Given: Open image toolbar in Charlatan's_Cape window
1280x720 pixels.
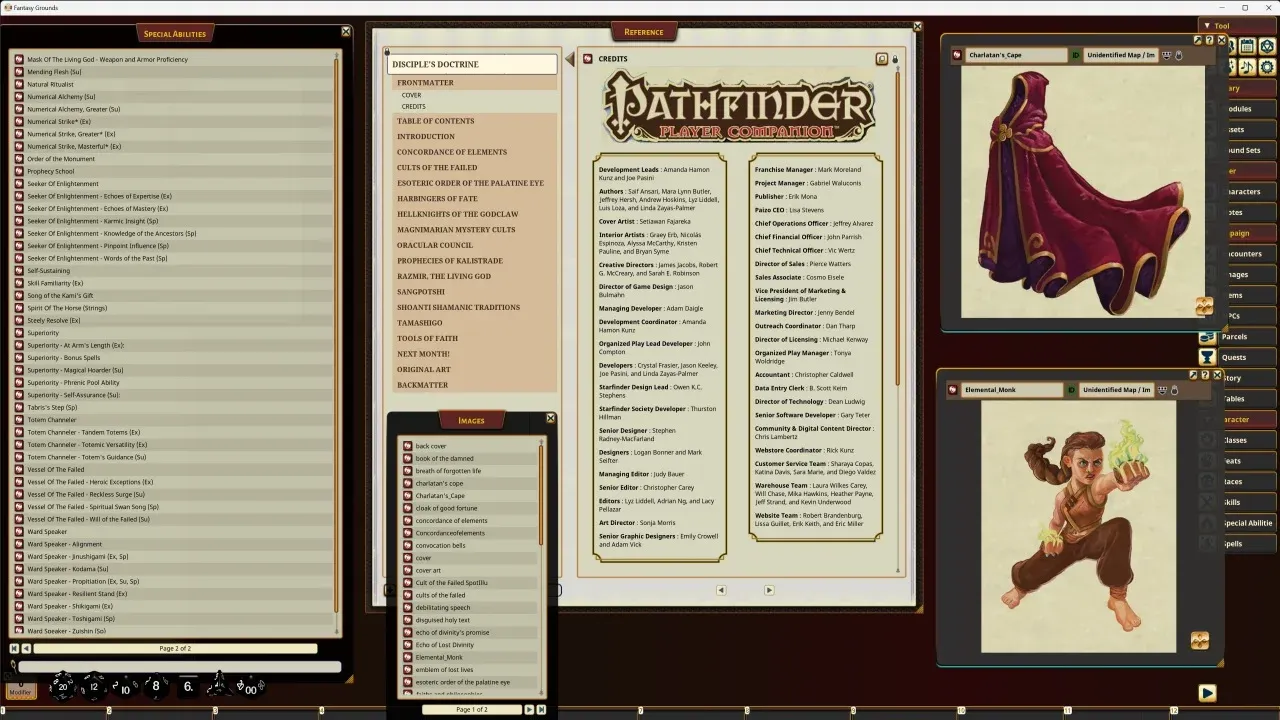Looking at the screenshot, I should pyautogui.click(x=1204, y=306).
